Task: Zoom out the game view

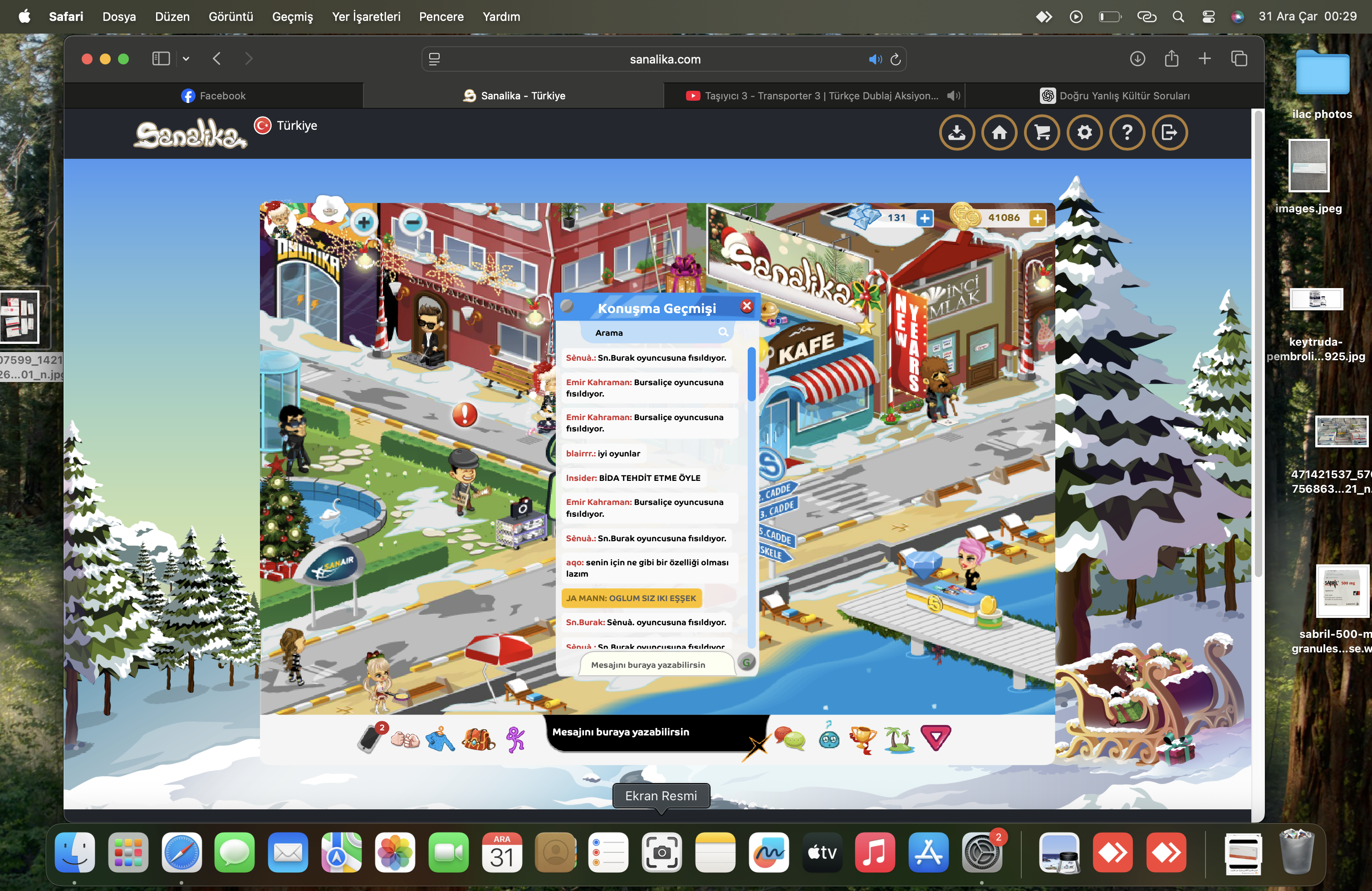Action: coord(413,222)
